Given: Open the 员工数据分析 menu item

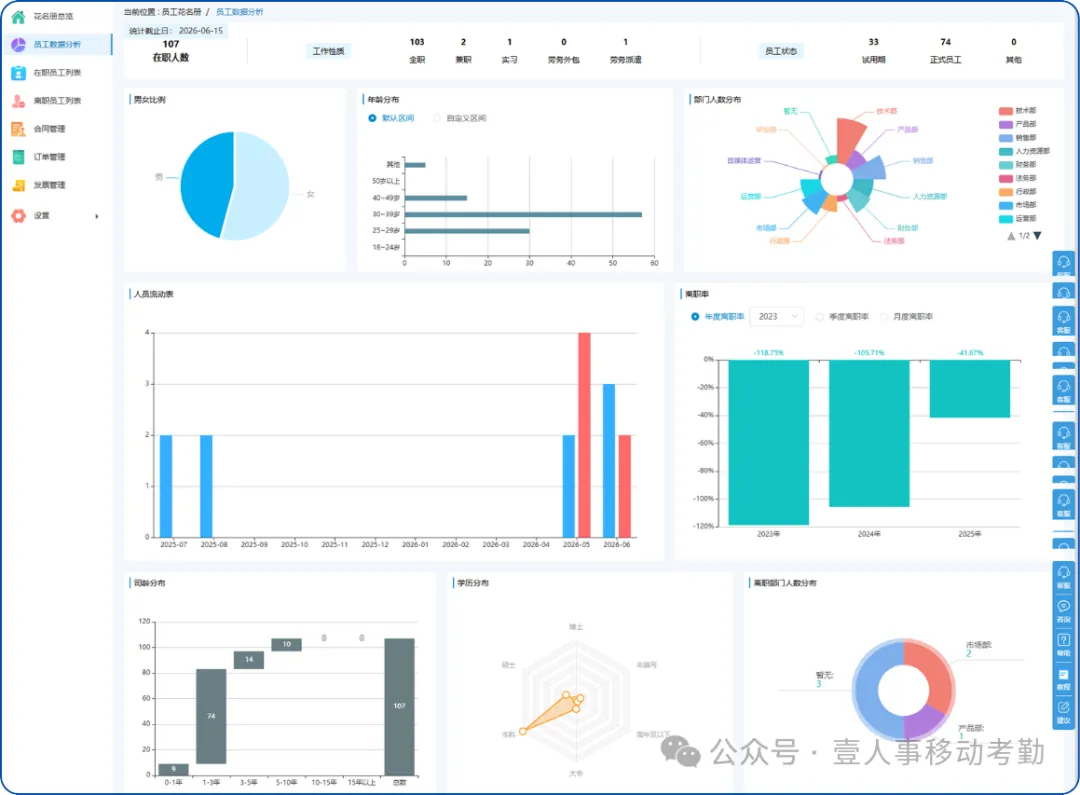Looking at the screenshot, I should pyautogui.click(x=57, y=44).
